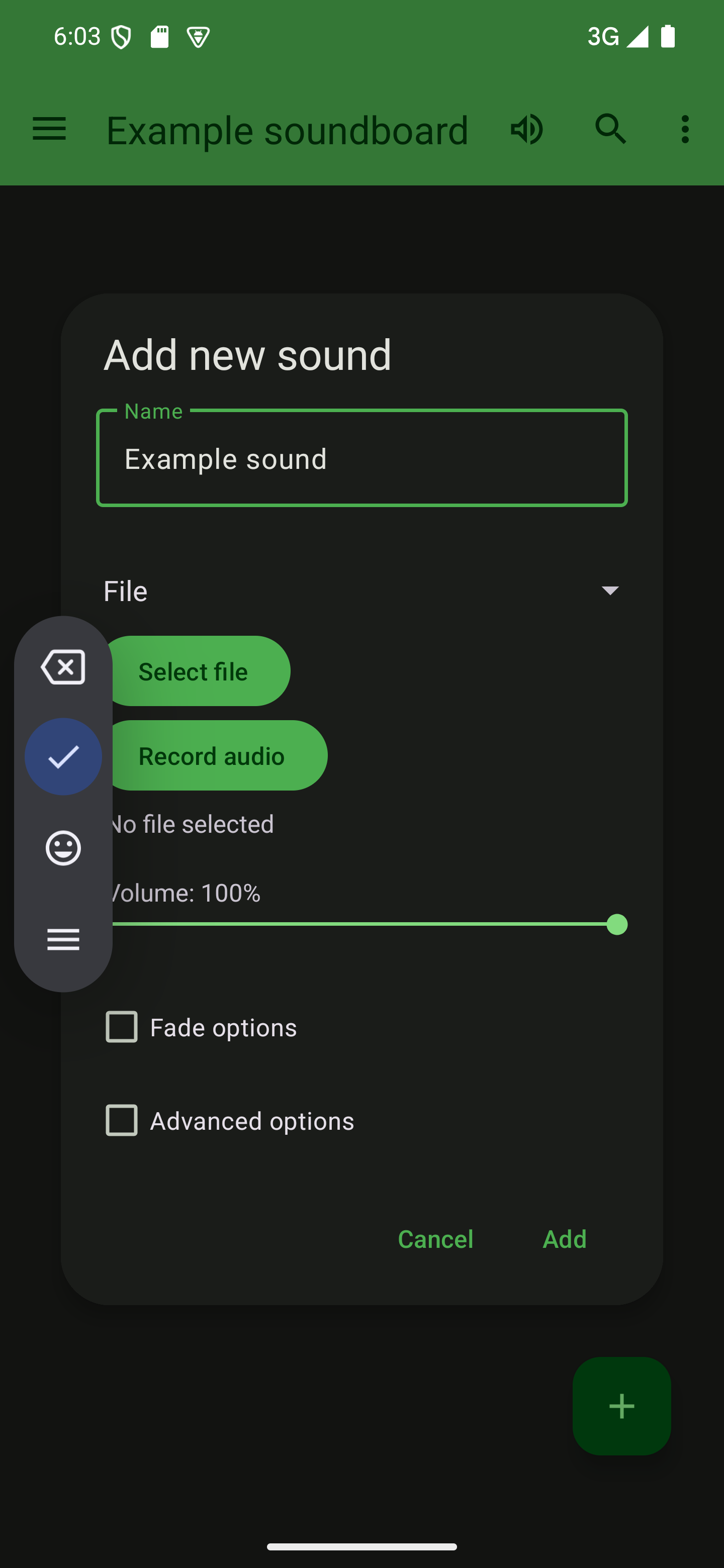Viewport: 724px width, 1568px height.
Task: Focus the Name text field
Action: [x=361, y=458]
